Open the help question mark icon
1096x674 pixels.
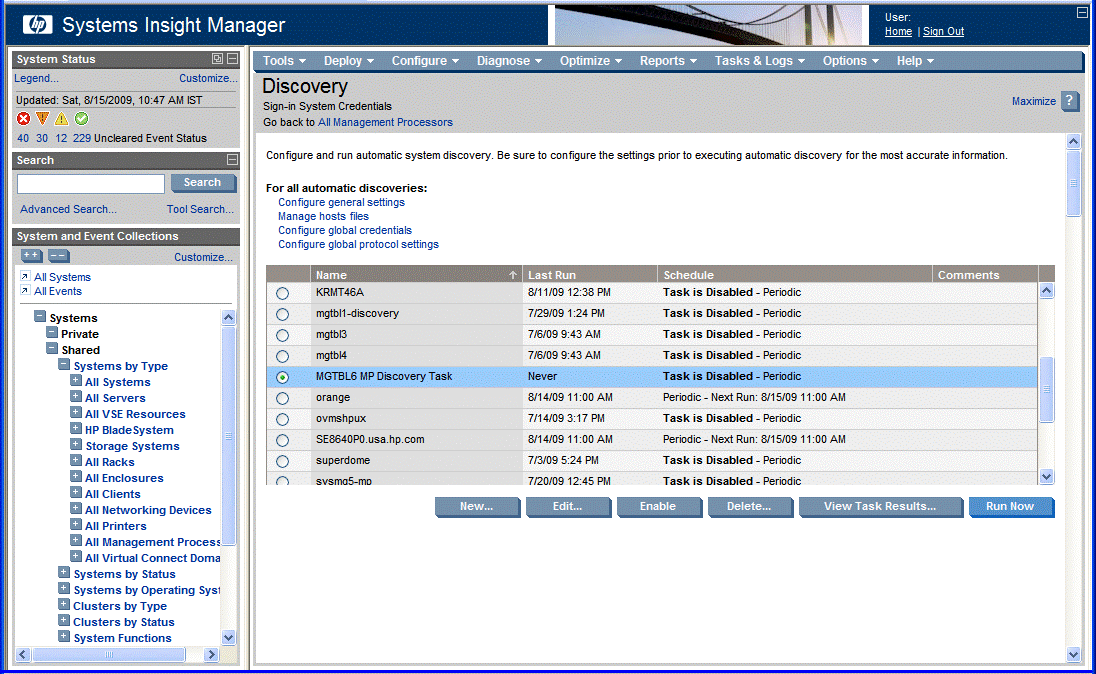coord(1070,101)
